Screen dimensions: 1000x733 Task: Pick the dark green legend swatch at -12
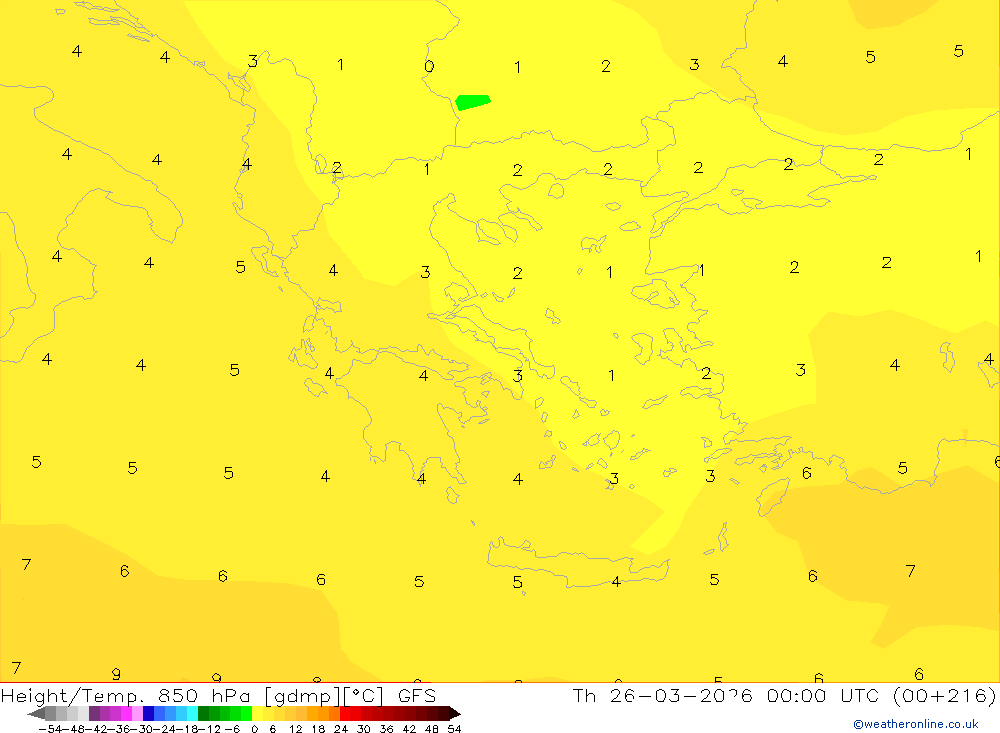203,714
